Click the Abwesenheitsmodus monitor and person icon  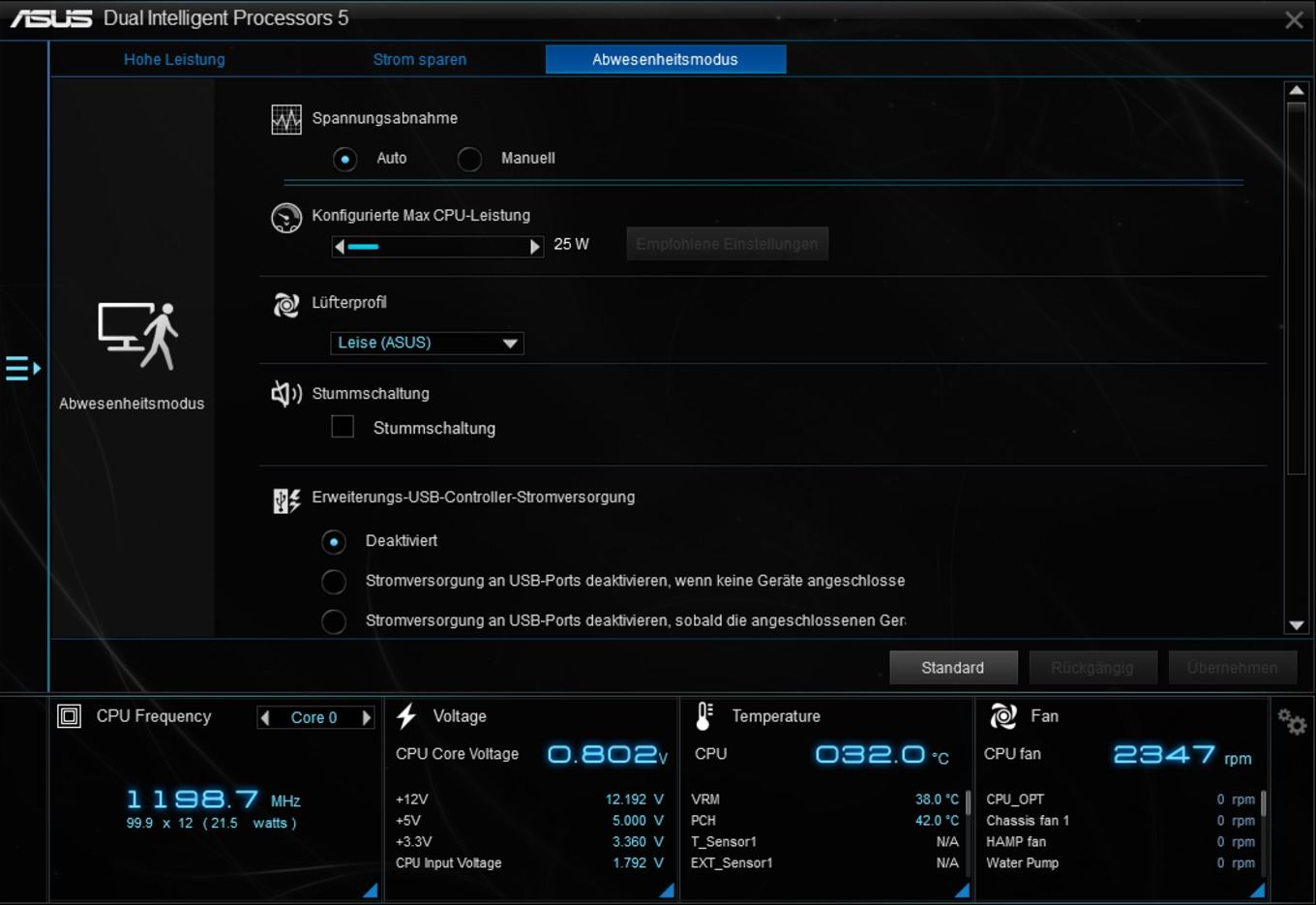pyautogui.click(x=138, y=336)
